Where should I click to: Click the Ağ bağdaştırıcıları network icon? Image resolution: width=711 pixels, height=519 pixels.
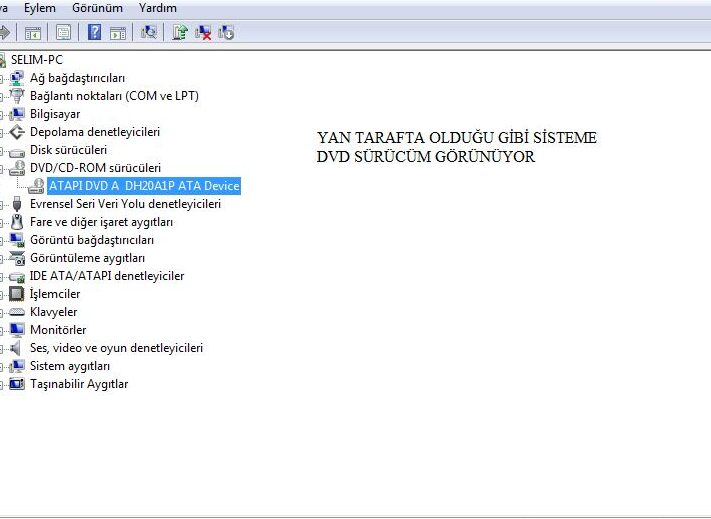tap(17, 78)
